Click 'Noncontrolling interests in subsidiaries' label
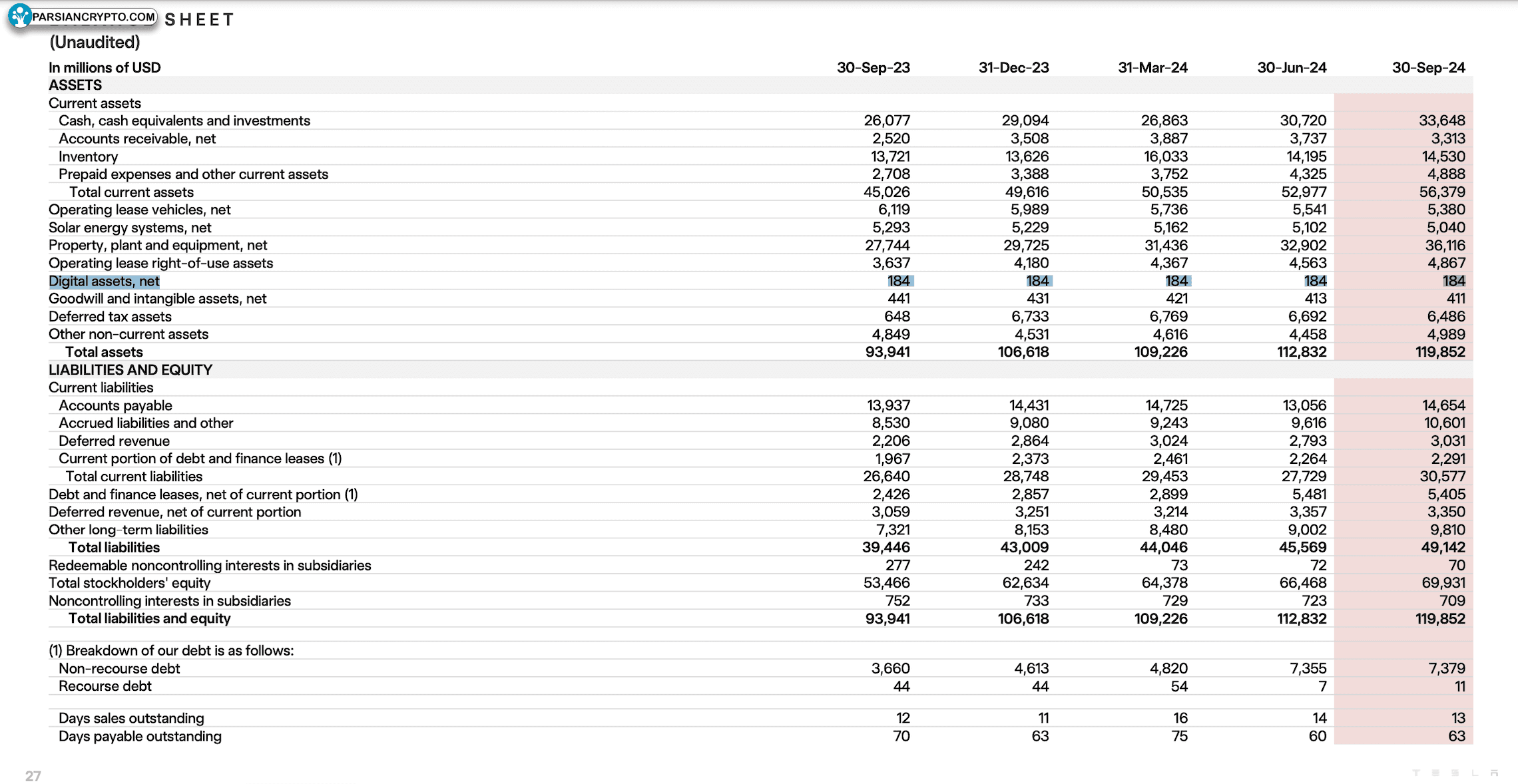This screenshot has width=1518, height=784. tap(170, 601)
